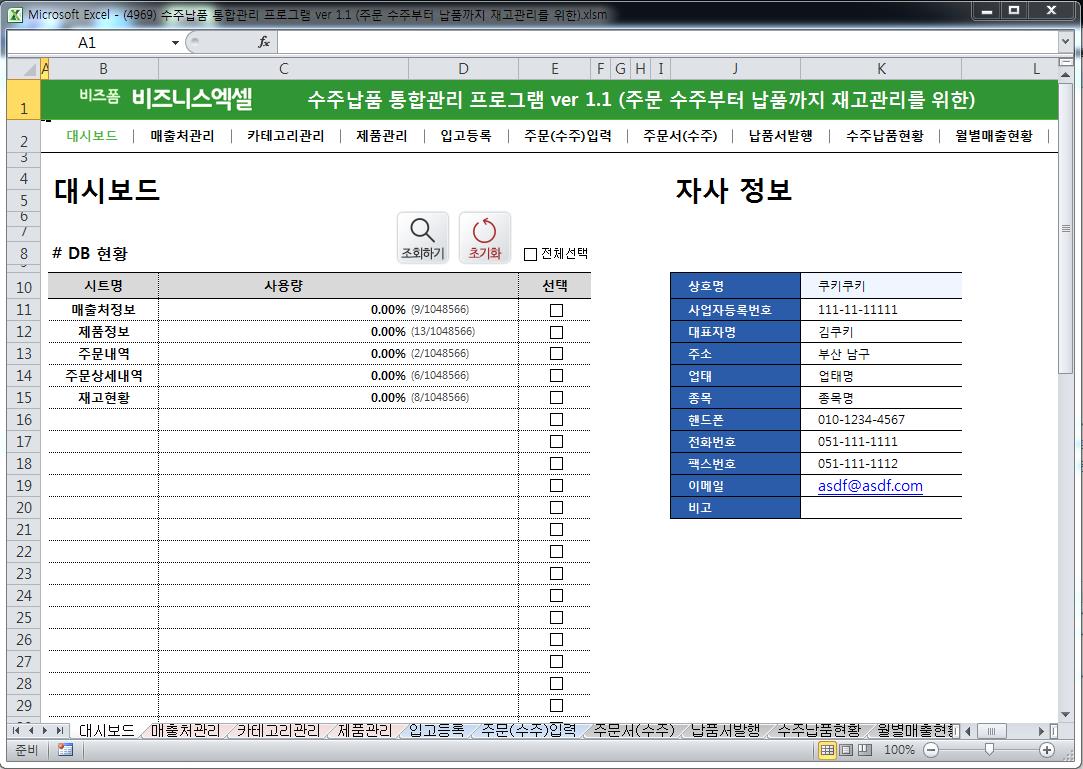The image size is (1083, 769).
Task: Tick the checkbox for 매출처정보 row
Action: pos(556,310)
